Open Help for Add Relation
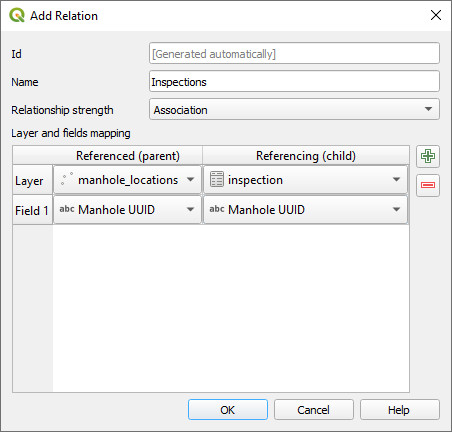Image resolution: width=452 pixels, height=432 pixels. tap(399, 410)
